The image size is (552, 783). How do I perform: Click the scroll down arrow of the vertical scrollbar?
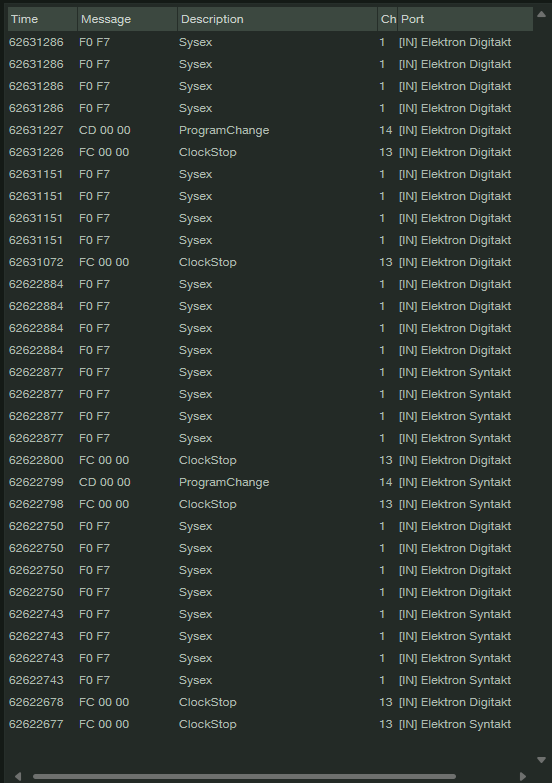541,760
